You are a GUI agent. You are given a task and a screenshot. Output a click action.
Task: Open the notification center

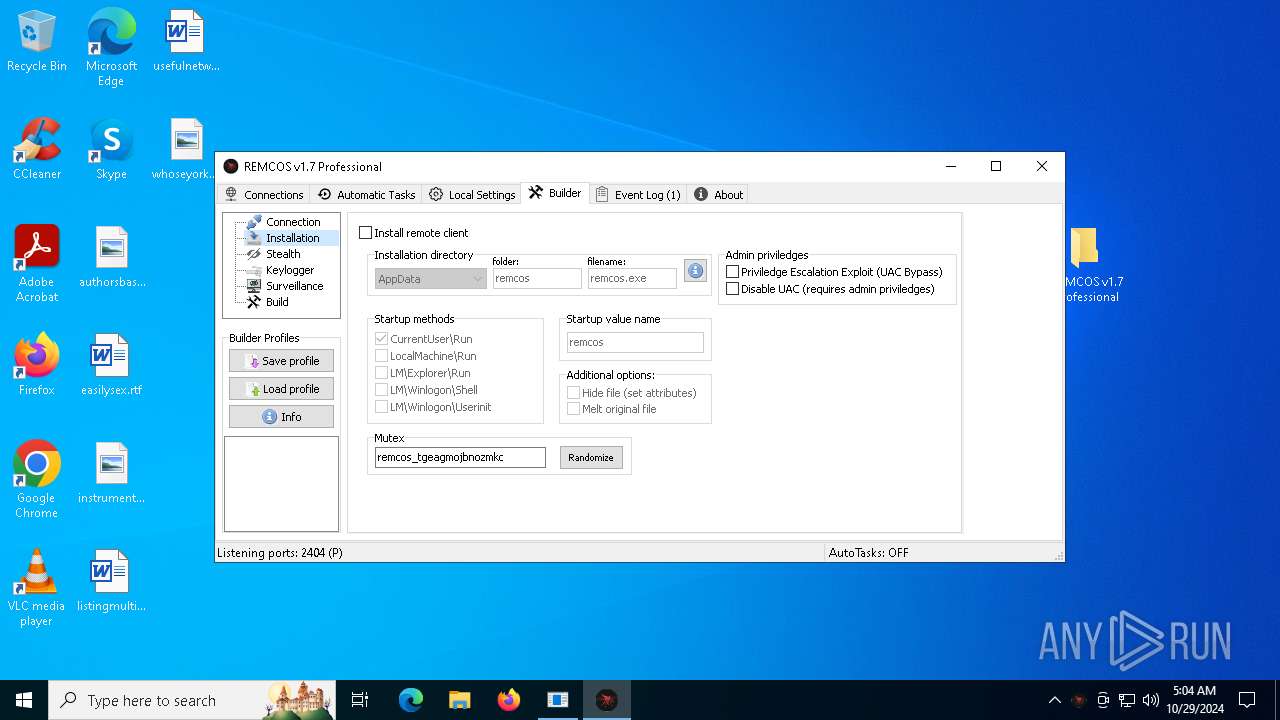[x=1247, y=700]
